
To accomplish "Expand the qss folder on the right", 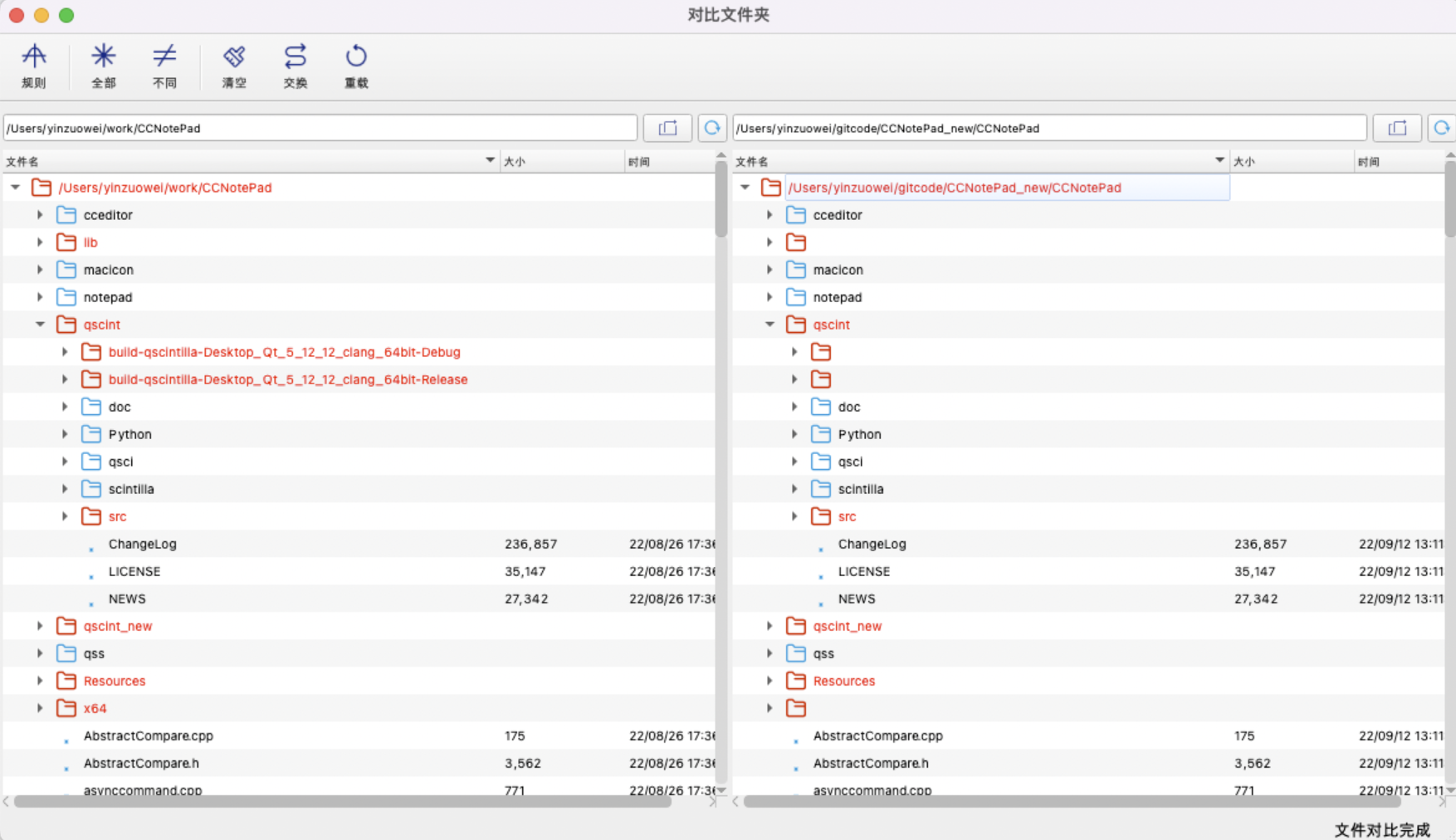I will click(x=770, y=653).
